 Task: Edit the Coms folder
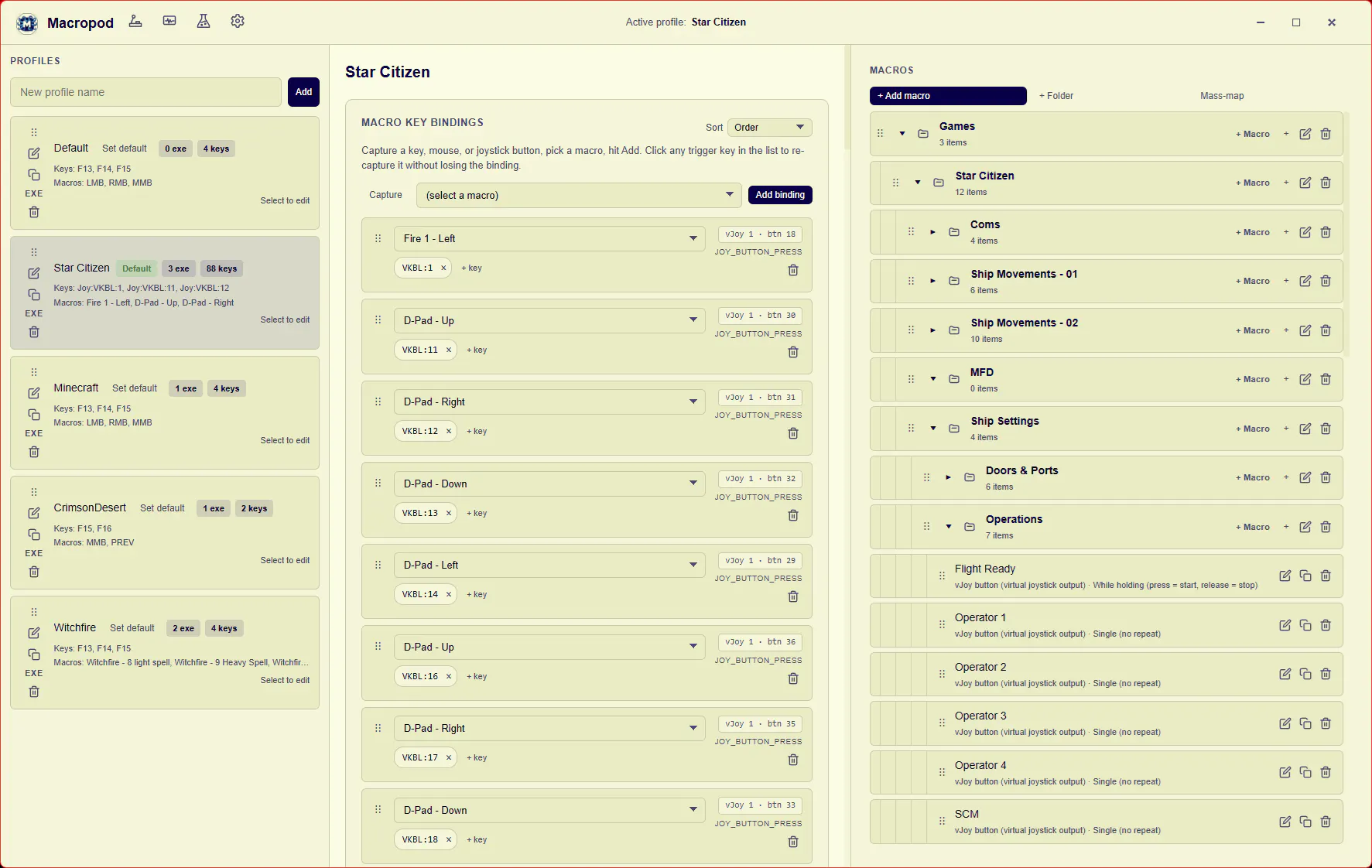point(1305,232)
